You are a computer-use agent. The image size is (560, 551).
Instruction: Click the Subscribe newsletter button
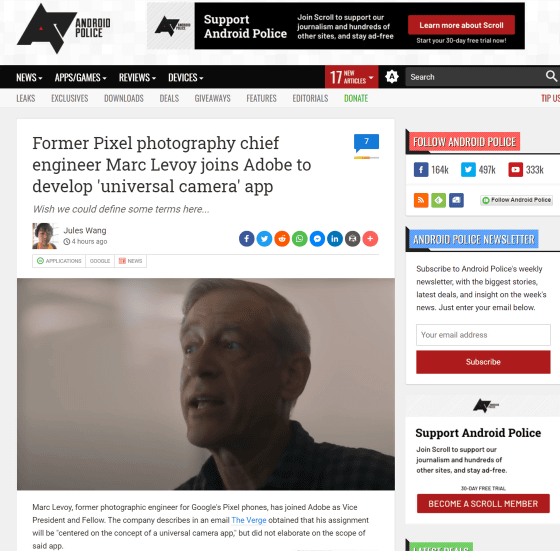click(x=483, y=362)
